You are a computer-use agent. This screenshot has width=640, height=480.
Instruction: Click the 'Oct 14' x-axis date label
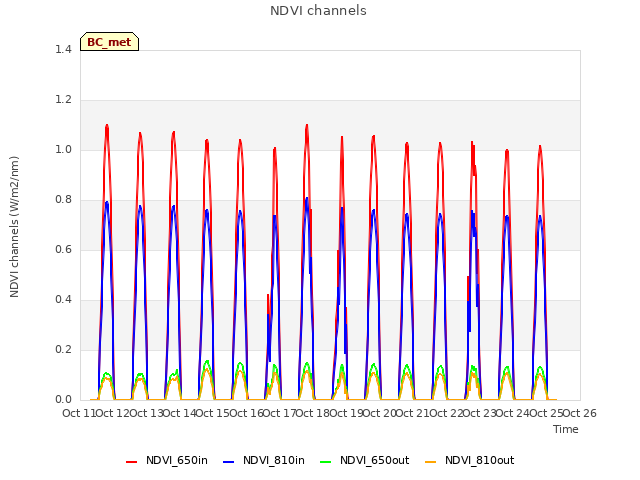[x=180, y=413]
